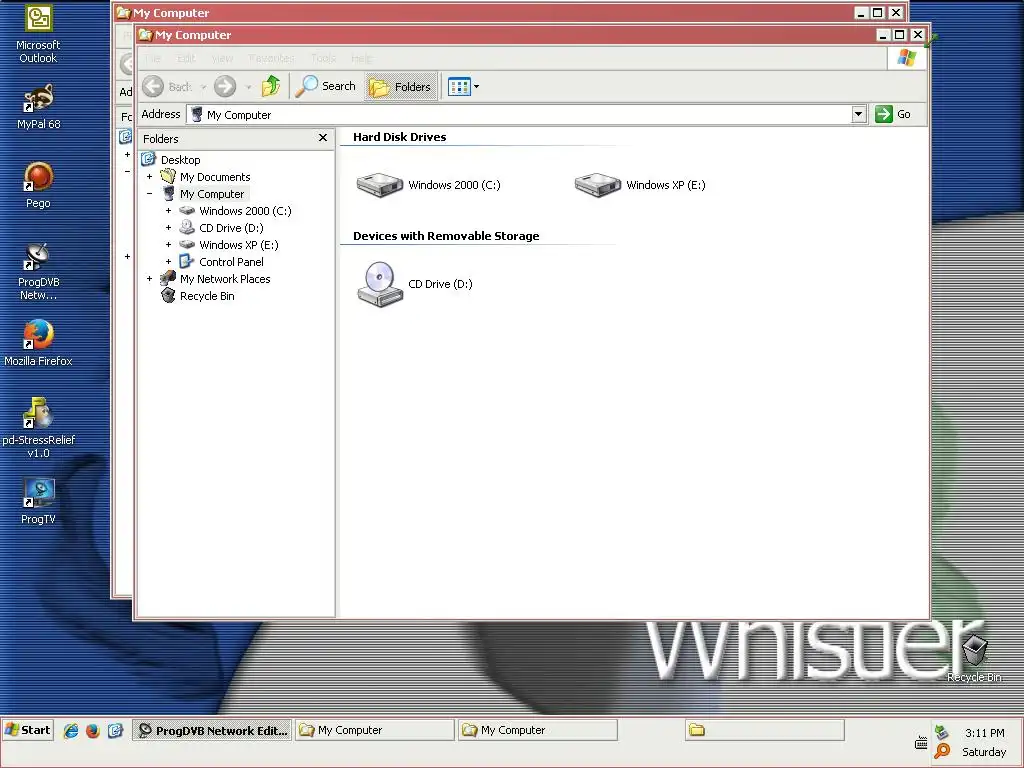
Task: Click the magnifier tray icon
Action: coord(942,751)
